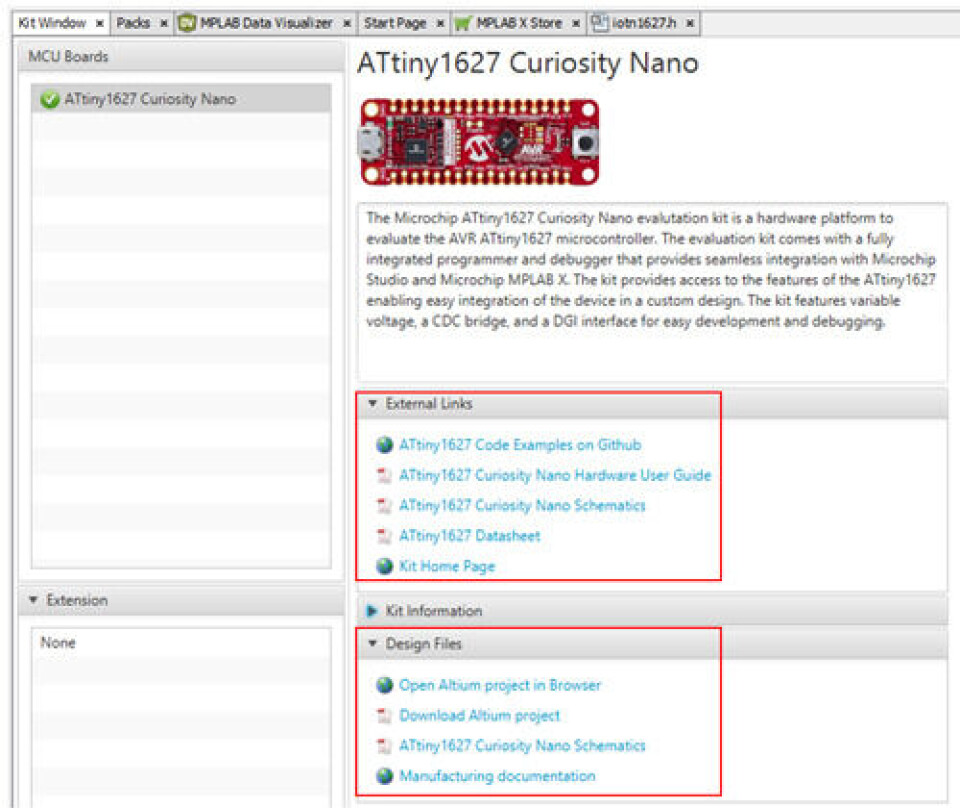Viewport: 960px width, 808px height.
Task: Click the kit description text box
Action: (x=652, y=292)
